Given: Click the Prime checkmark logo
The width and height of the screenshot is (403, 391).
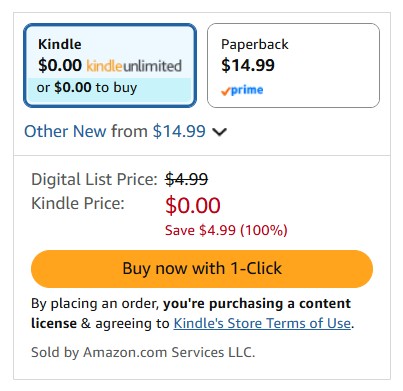Looking at the screenshot, I should (242, 90).
